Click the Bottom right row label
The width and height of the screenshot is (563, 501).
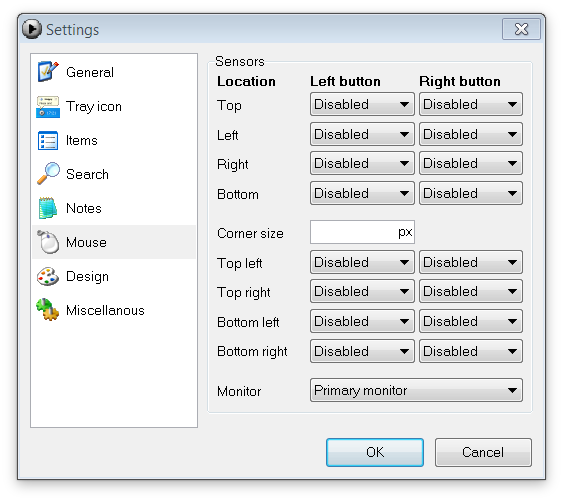click(x=252, y=352)
